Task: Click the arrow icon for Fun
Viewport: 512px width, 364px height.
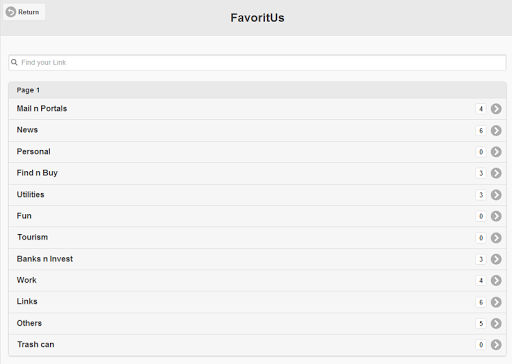Action: [496, 216]
